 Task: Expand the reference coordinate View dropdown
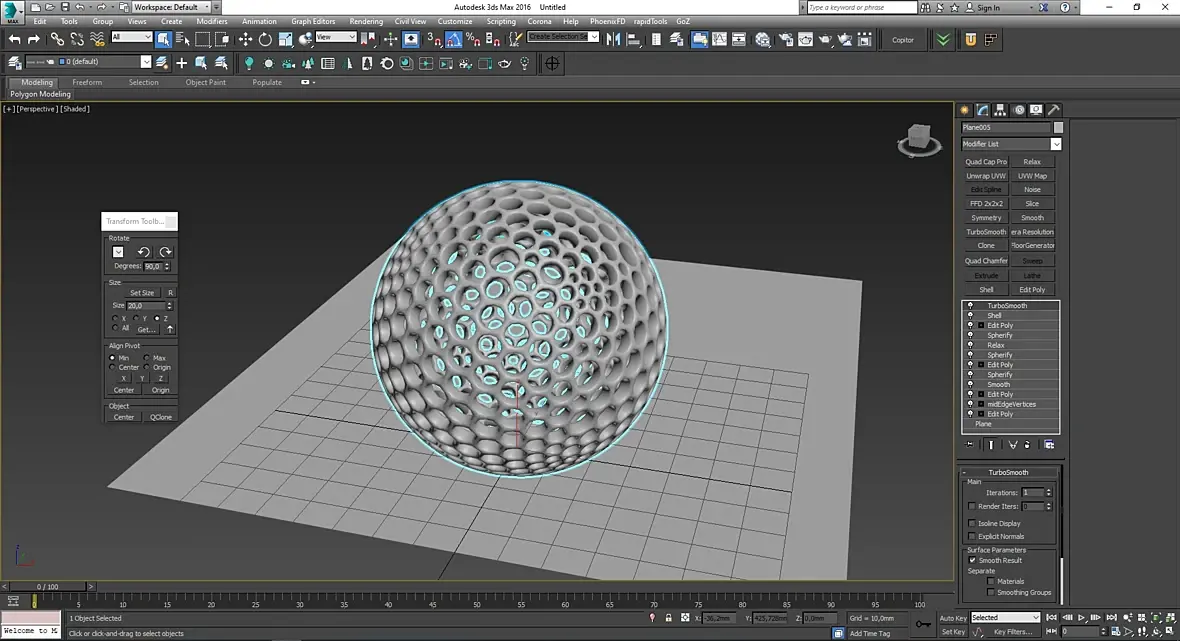(x=336, y=38)
